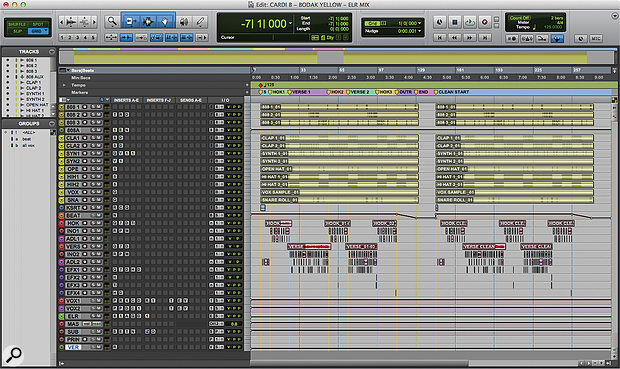The image size is (620, 369).
Task: Select the first HOOK vocal clip
Action: coord(279,223)
